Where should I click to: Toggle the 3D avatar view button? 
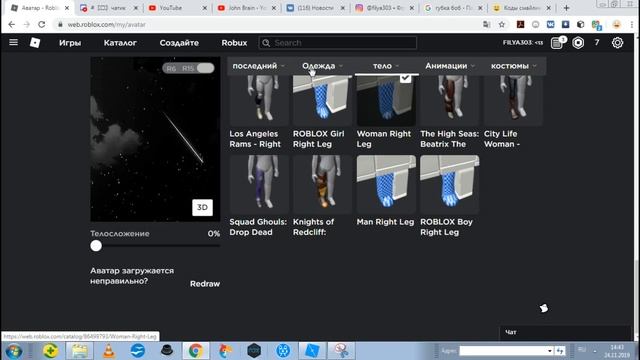click(x=202, y=207)
